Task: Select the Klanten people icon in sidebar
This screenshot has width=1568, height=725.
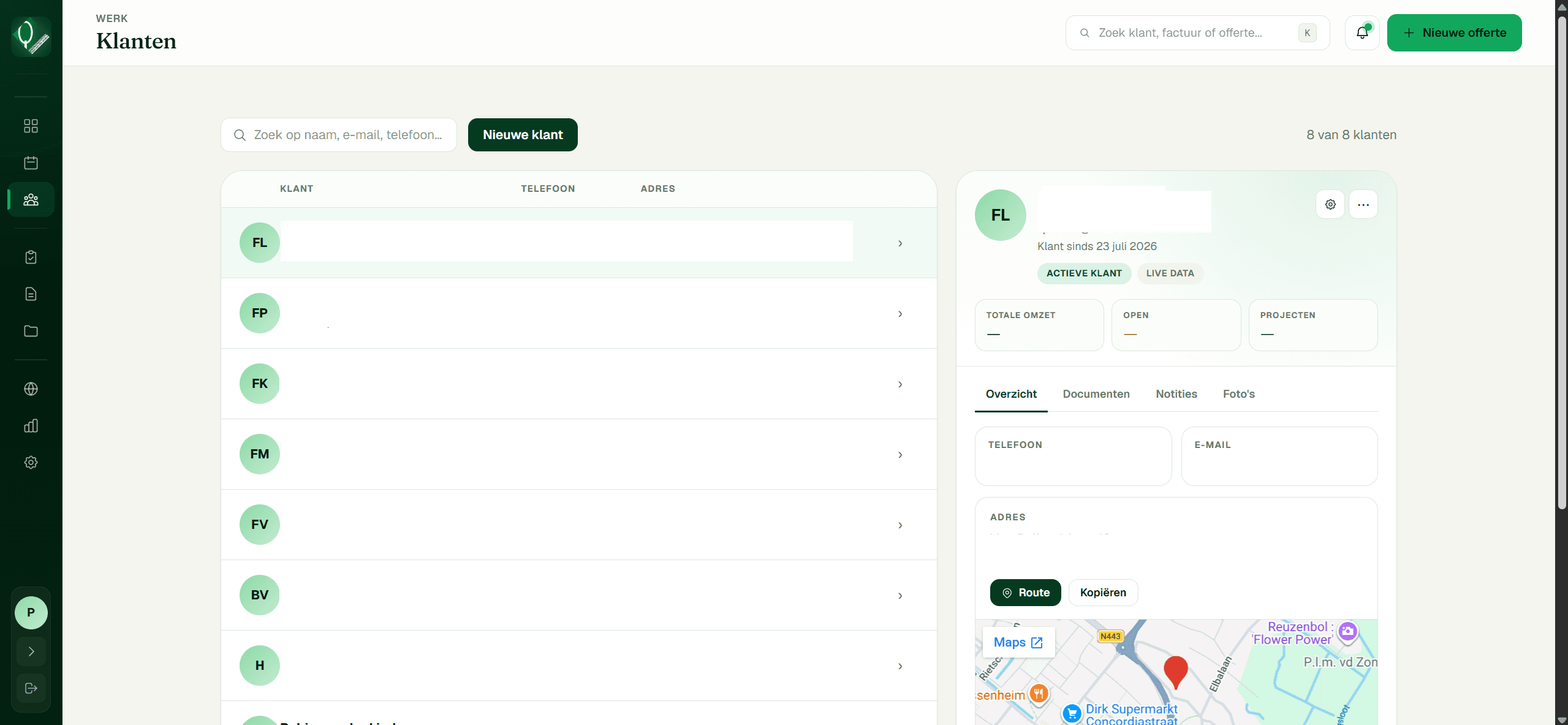Action: [31, 200]
